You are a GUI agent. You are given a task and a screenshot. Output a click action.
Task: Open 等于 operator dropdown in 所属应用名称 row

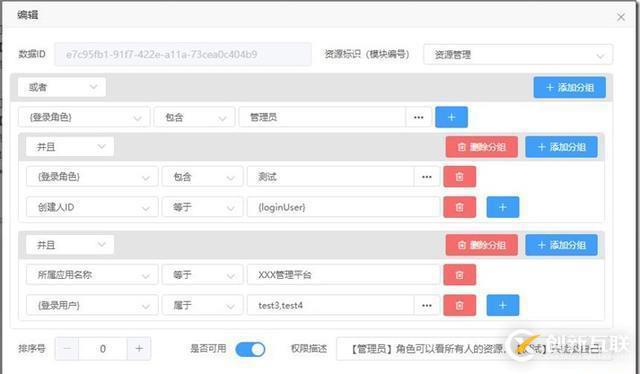point(202,275)
